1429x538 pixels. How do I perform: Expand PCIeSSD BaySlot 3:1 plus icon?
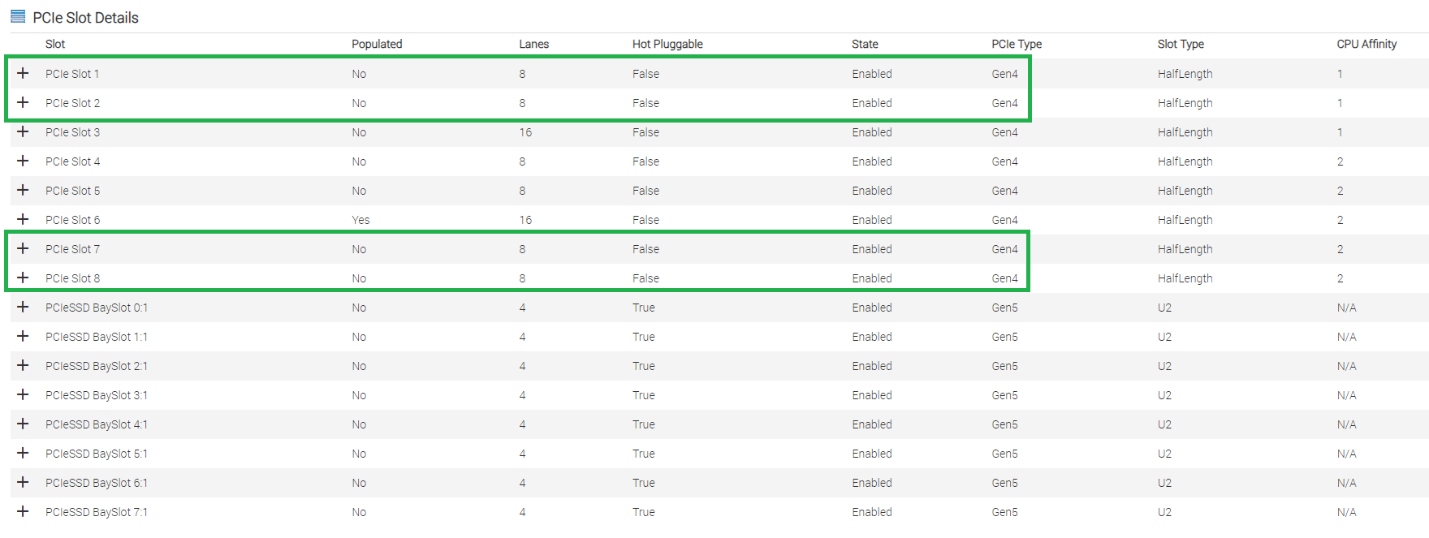23,395
